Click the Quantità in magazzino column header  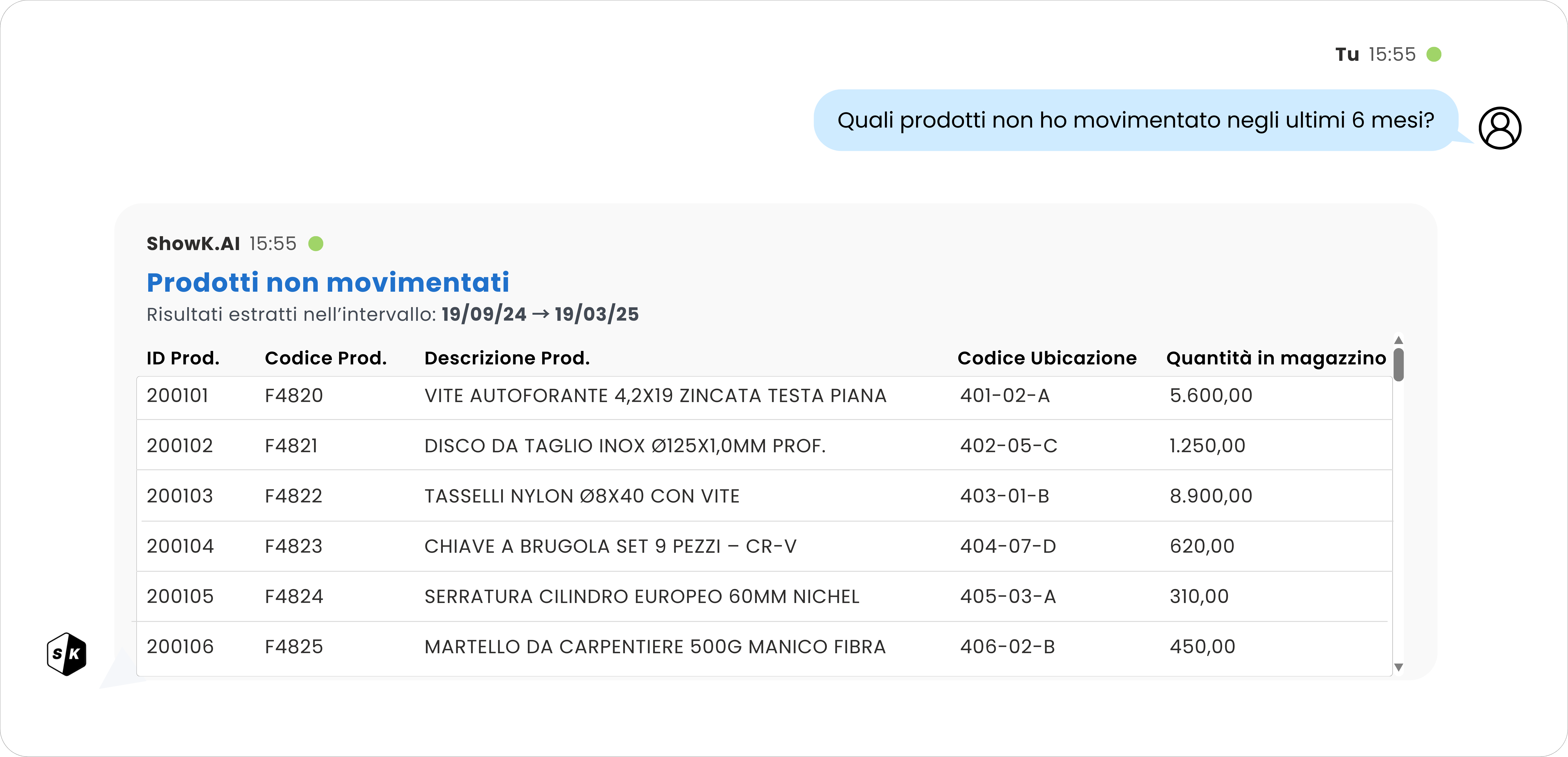point(1276,358)
